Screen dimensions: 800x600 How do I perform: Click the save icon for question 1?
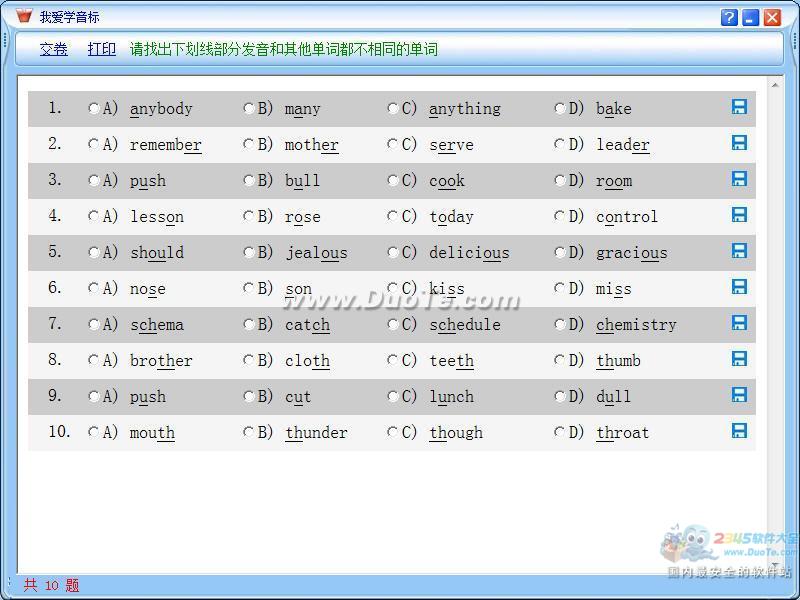tap(739, 107)
